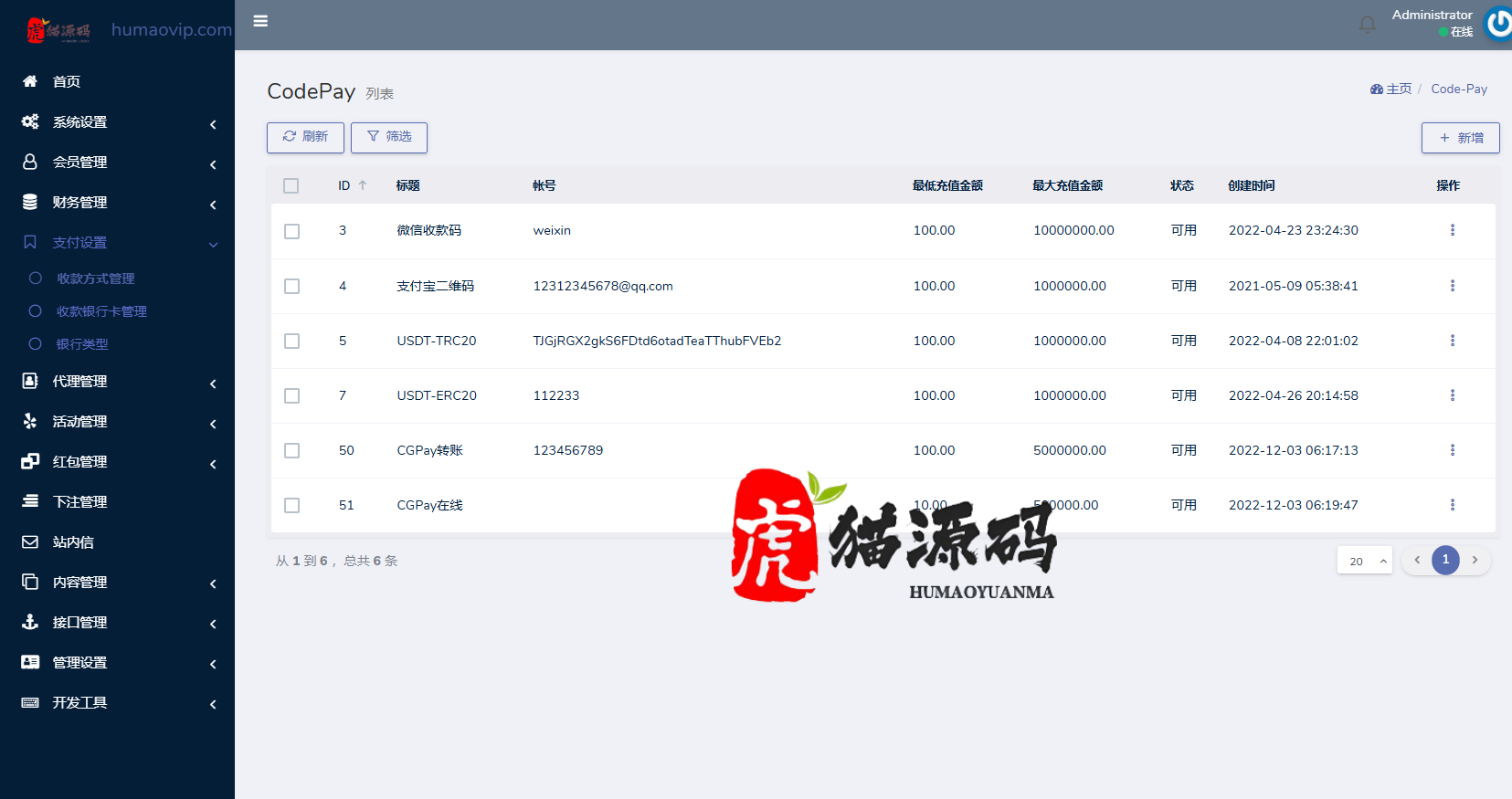Click the TRC20 wallet address cell
The width and height of the screenshot is (1512, 799).
coord(657,341)
